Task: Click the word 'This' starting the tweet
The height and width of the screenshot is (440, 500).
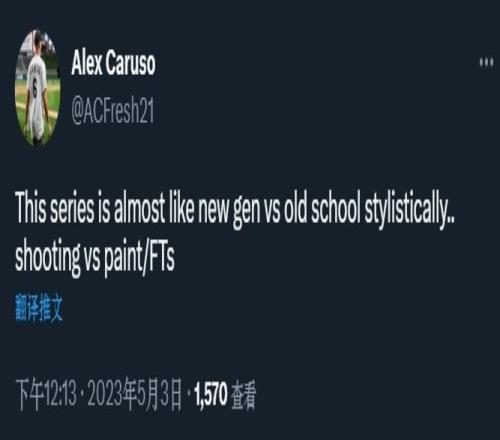Action: (x=31, y=209)
